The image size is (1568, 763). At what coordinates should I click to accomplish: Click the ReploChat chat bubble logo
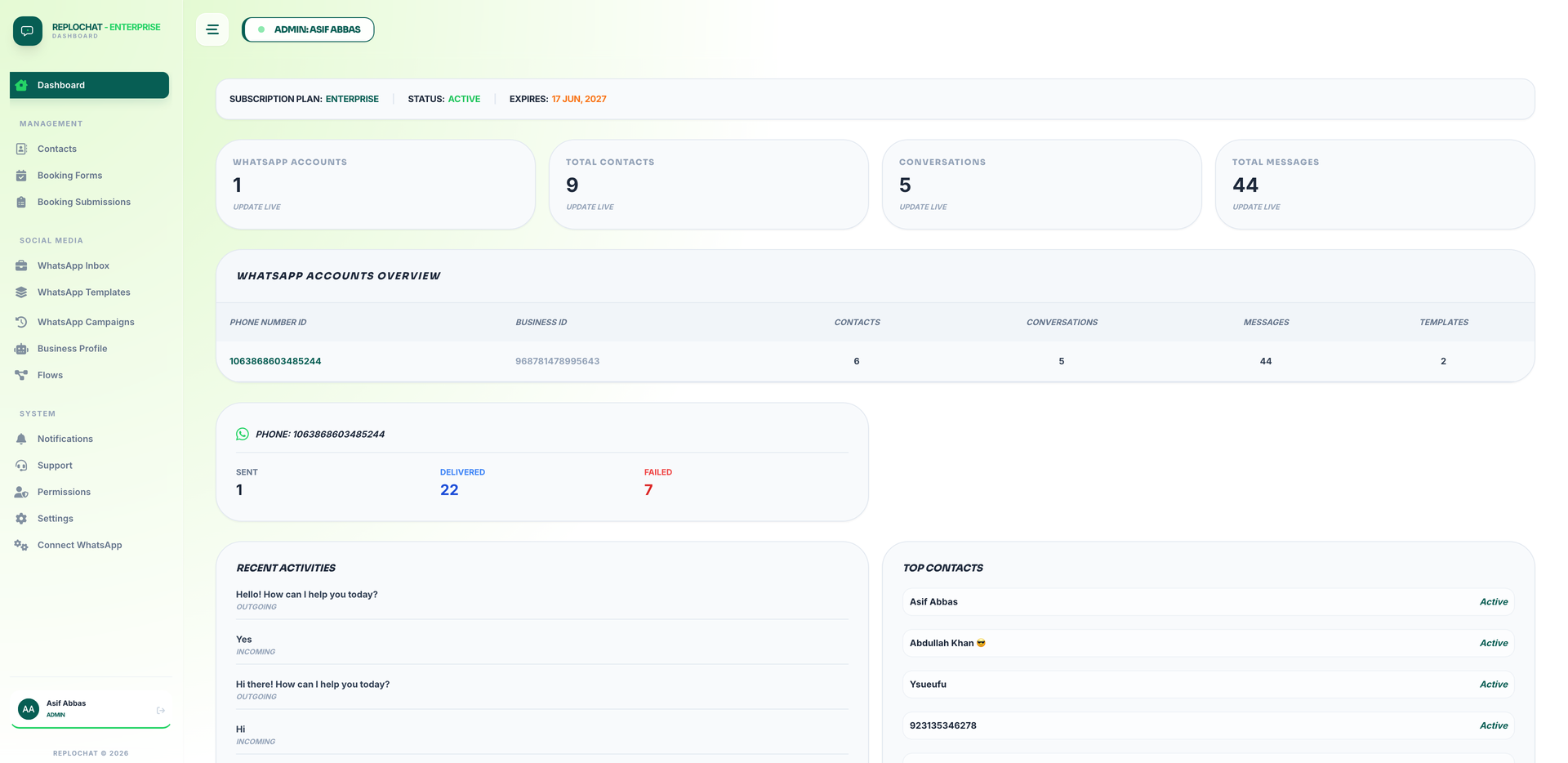27,31
